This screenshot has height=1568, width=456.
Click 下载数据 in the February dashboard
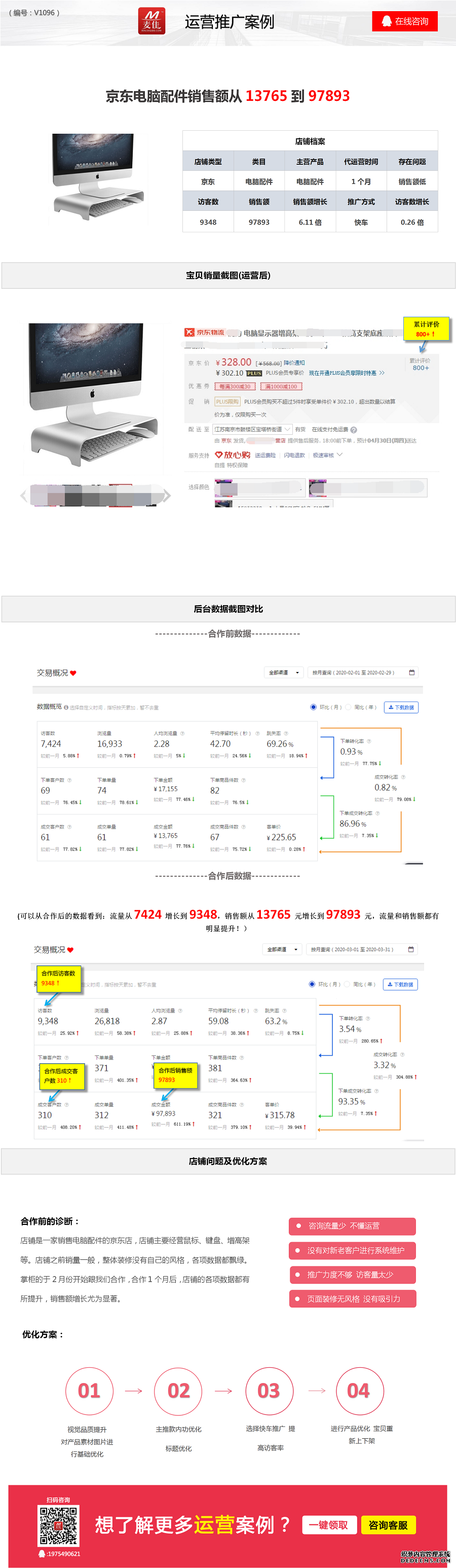[x=401, y=707]
